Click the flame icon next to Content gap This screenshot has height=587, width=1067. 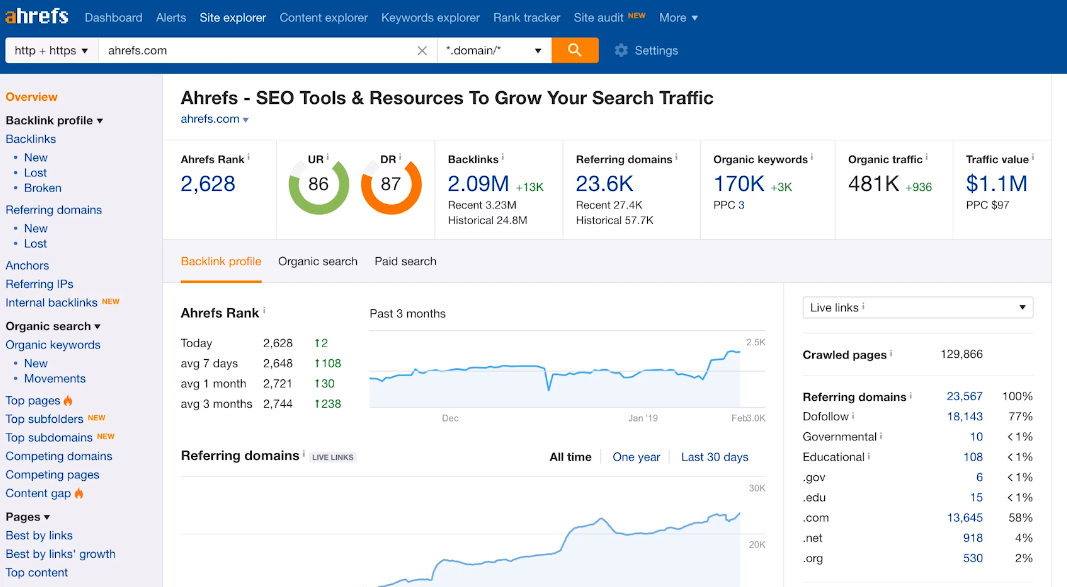coord(79,493)
